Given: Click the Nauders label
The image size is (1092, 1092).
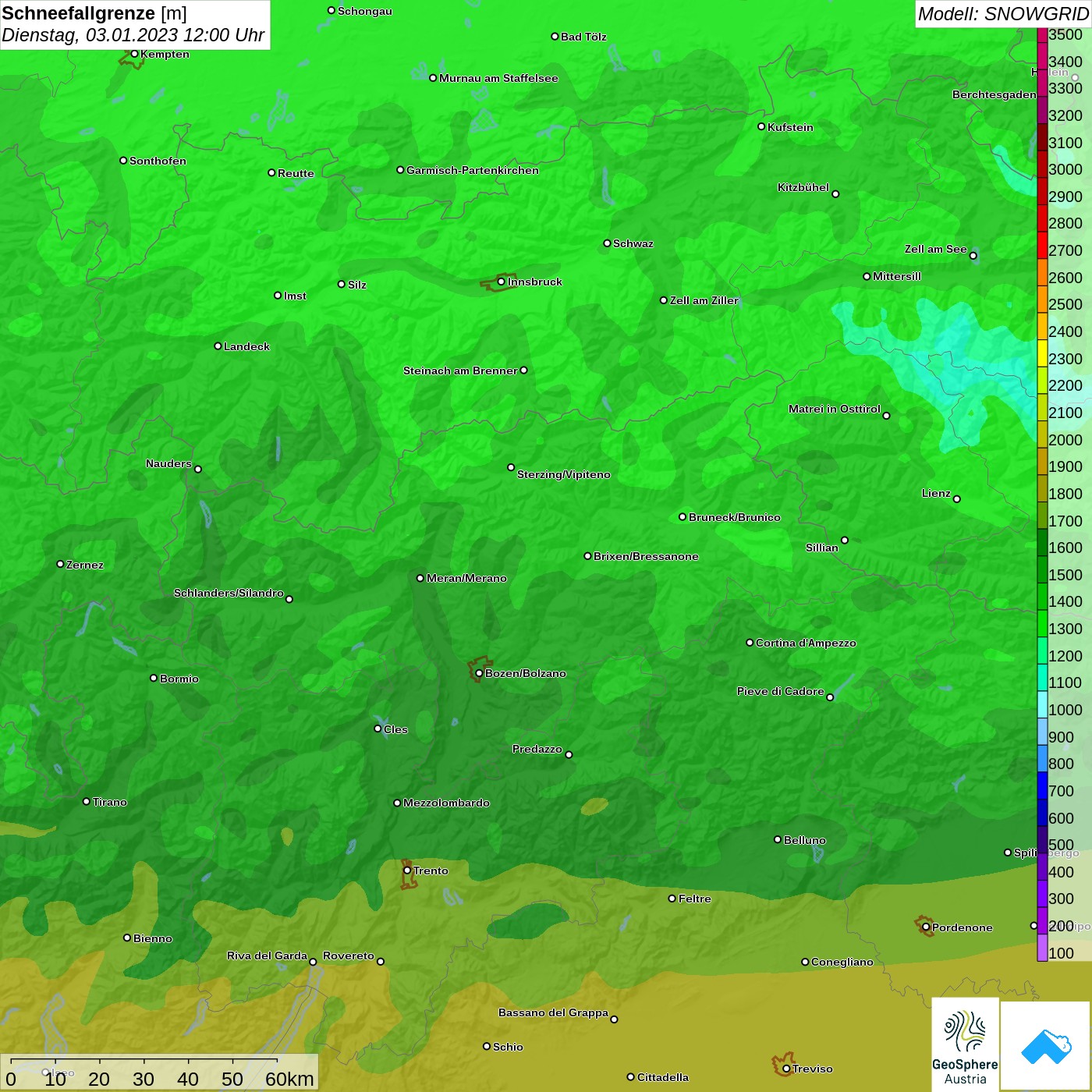Looking at the screenshot, I should coord(168,463).
